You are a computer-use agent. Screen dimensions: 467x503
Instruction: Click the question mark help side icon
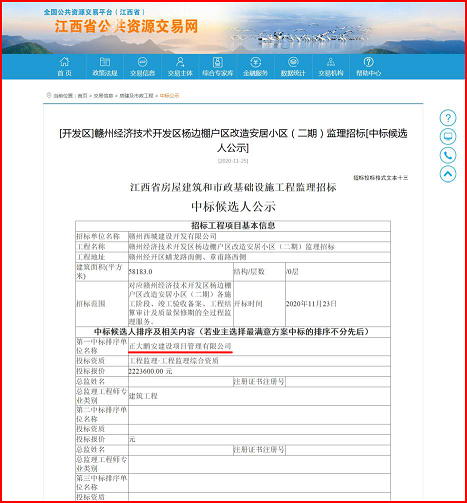448,118
